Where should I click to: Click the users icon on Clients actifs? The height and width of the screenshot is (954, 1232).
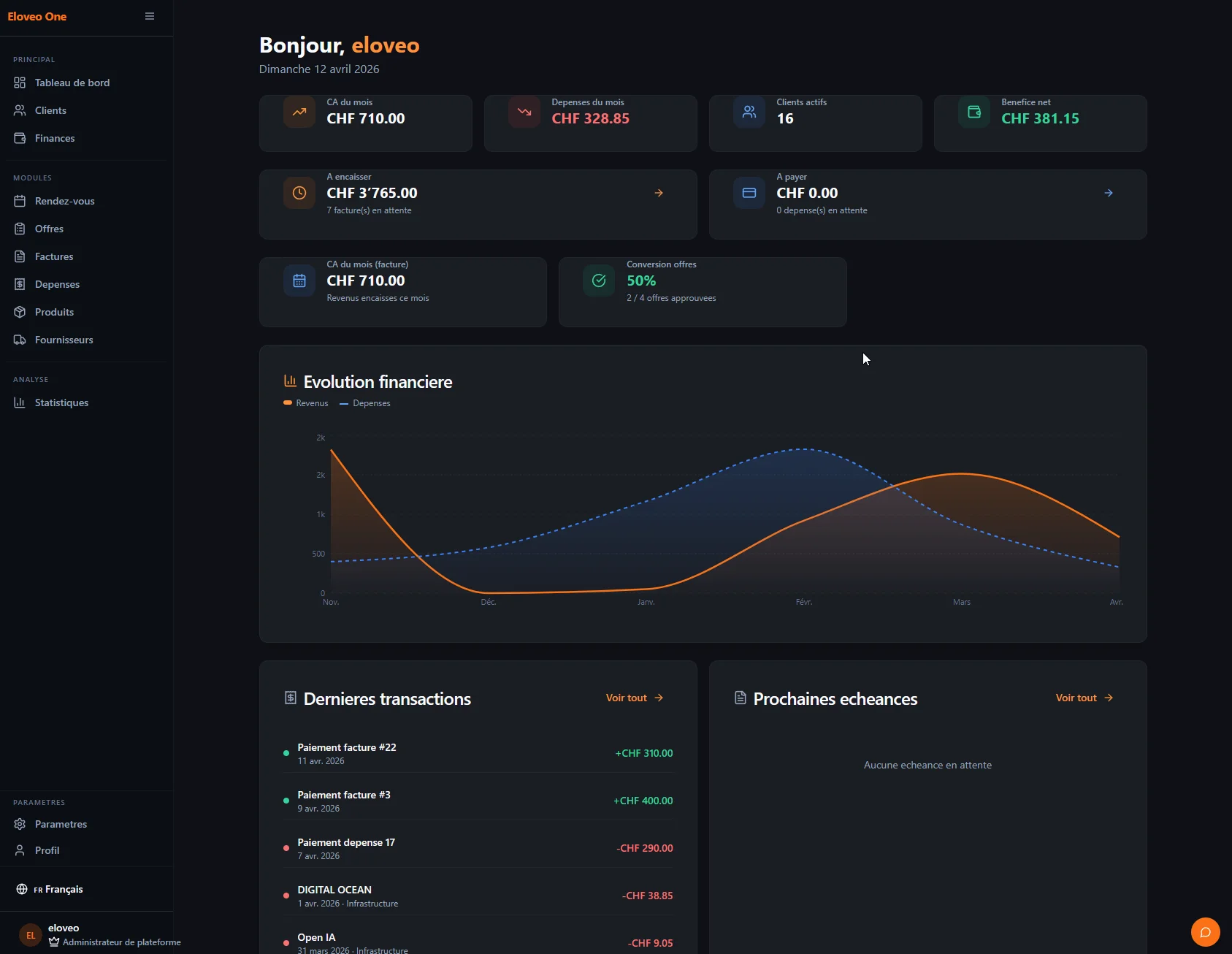click(749, 112)
